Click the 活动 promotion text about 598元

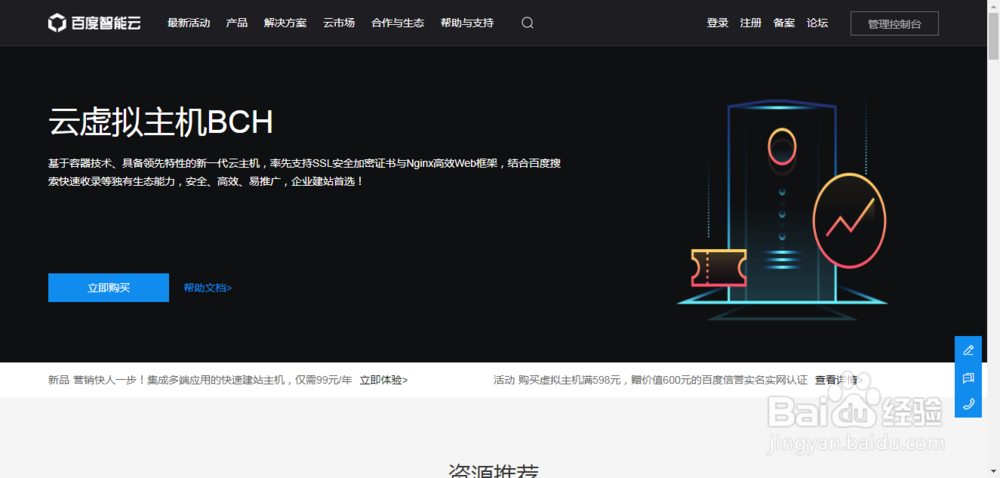(x=651, y=380)
